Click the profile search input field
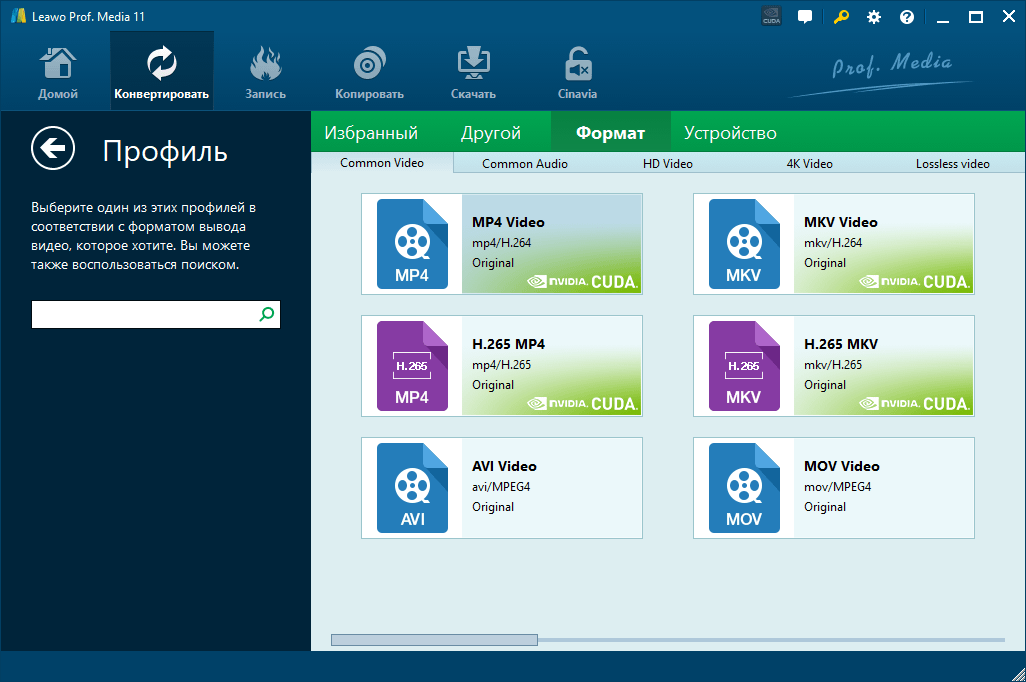The height and width of the screenshot is (682, 1026). [156, 314]
